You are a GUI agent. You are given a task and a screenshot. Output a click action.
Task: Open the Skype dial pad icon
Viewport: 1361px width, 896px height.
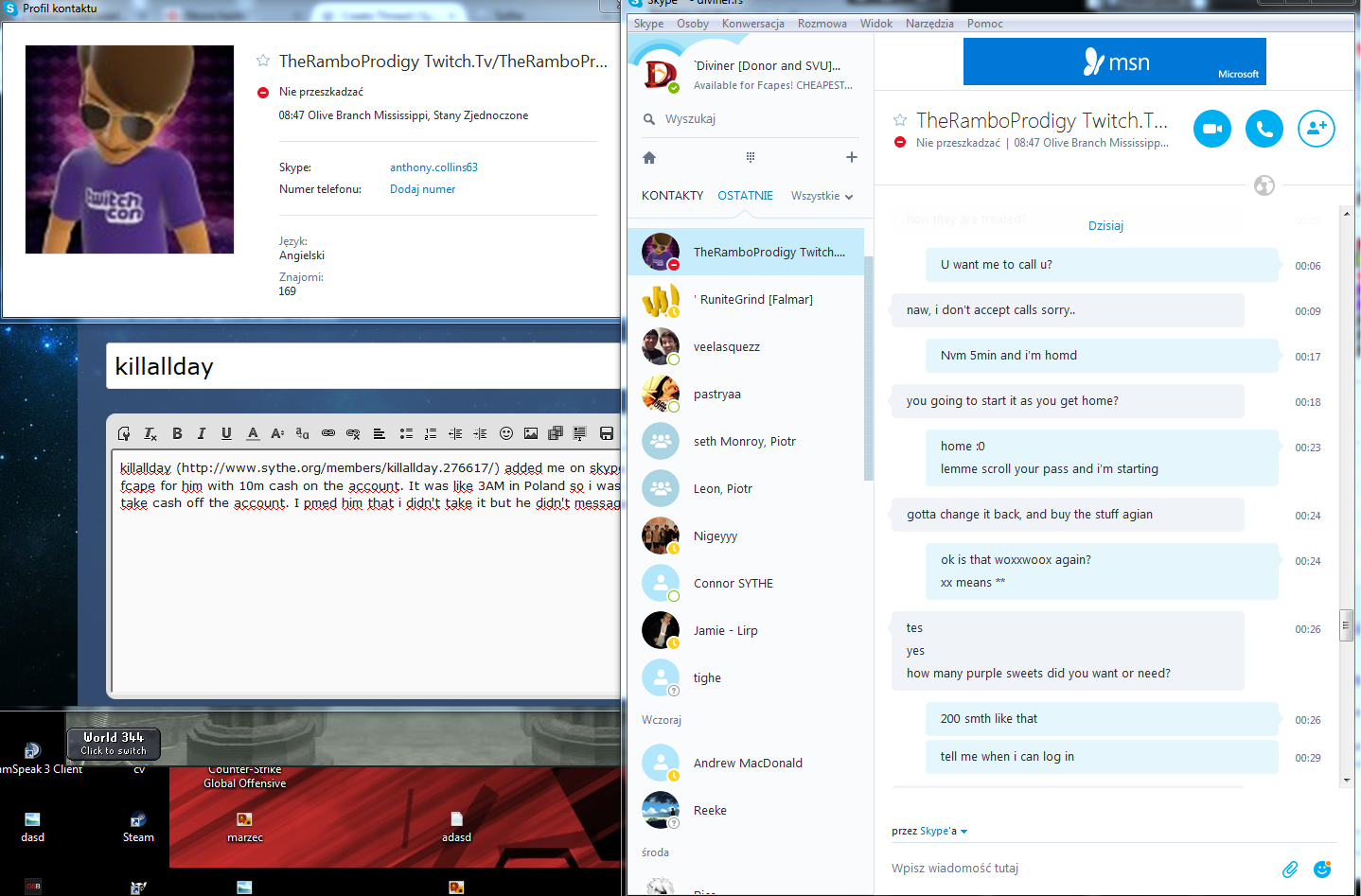pos(751,157)
